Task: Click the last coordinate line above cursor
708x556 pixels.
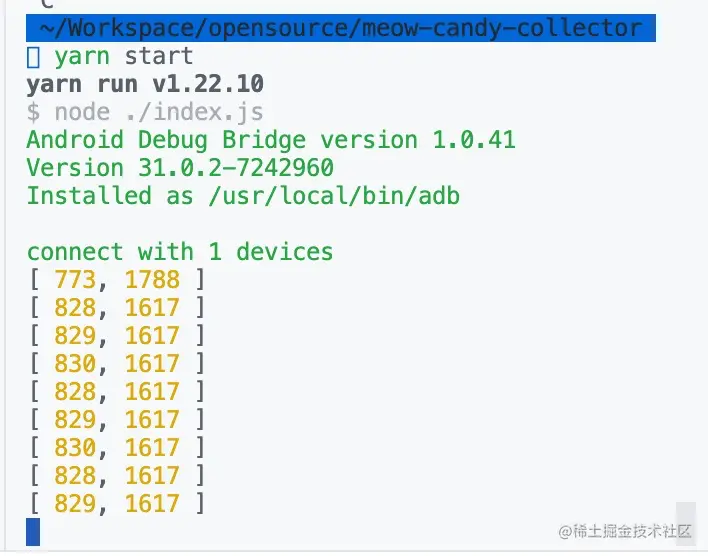Action: point(116,504)
